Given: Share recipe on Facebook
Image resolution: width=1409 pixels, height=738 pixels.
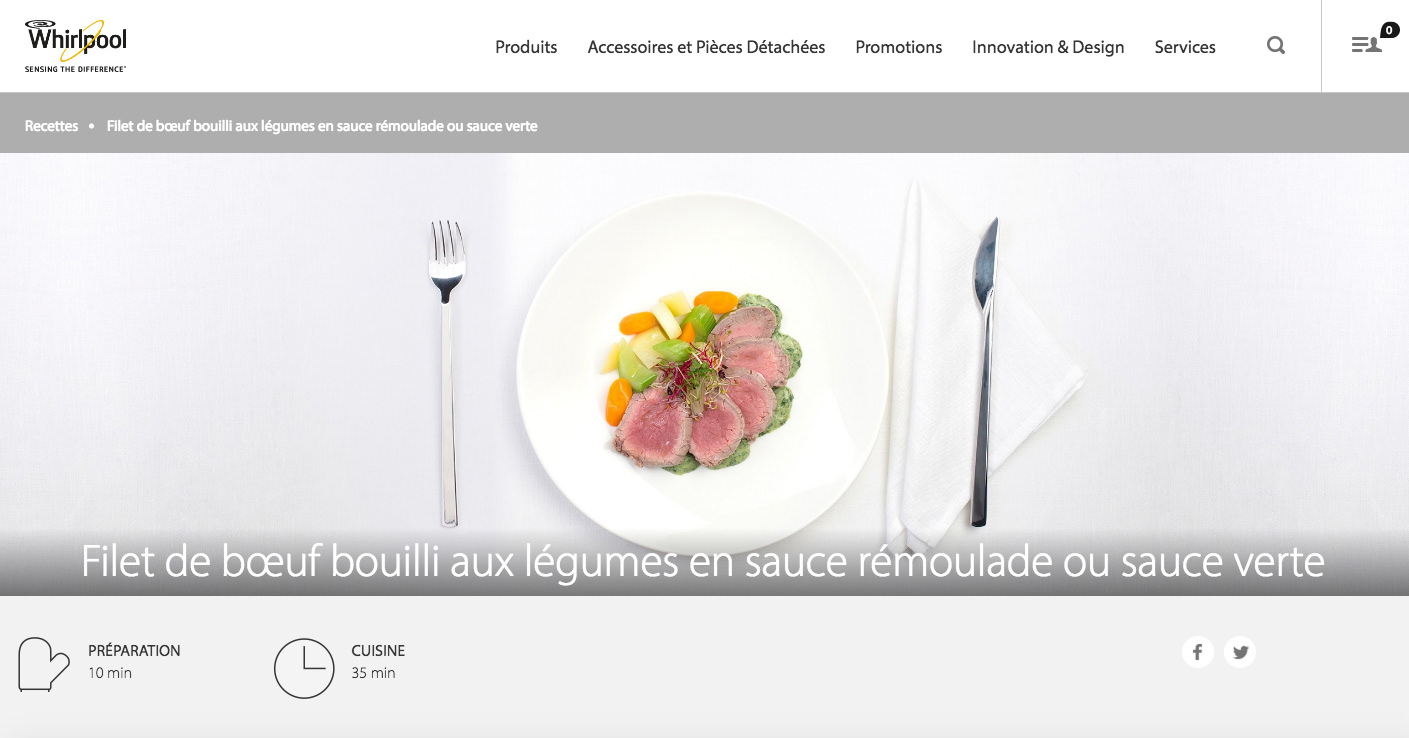Looking at the screenshot, I should click(1198, 652).
